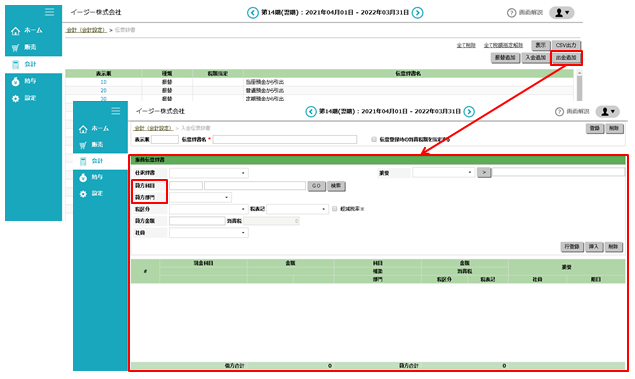Open the ホーム home icon in back window sidebar
The width and height of the screenshot is (635, 379).
15,31
